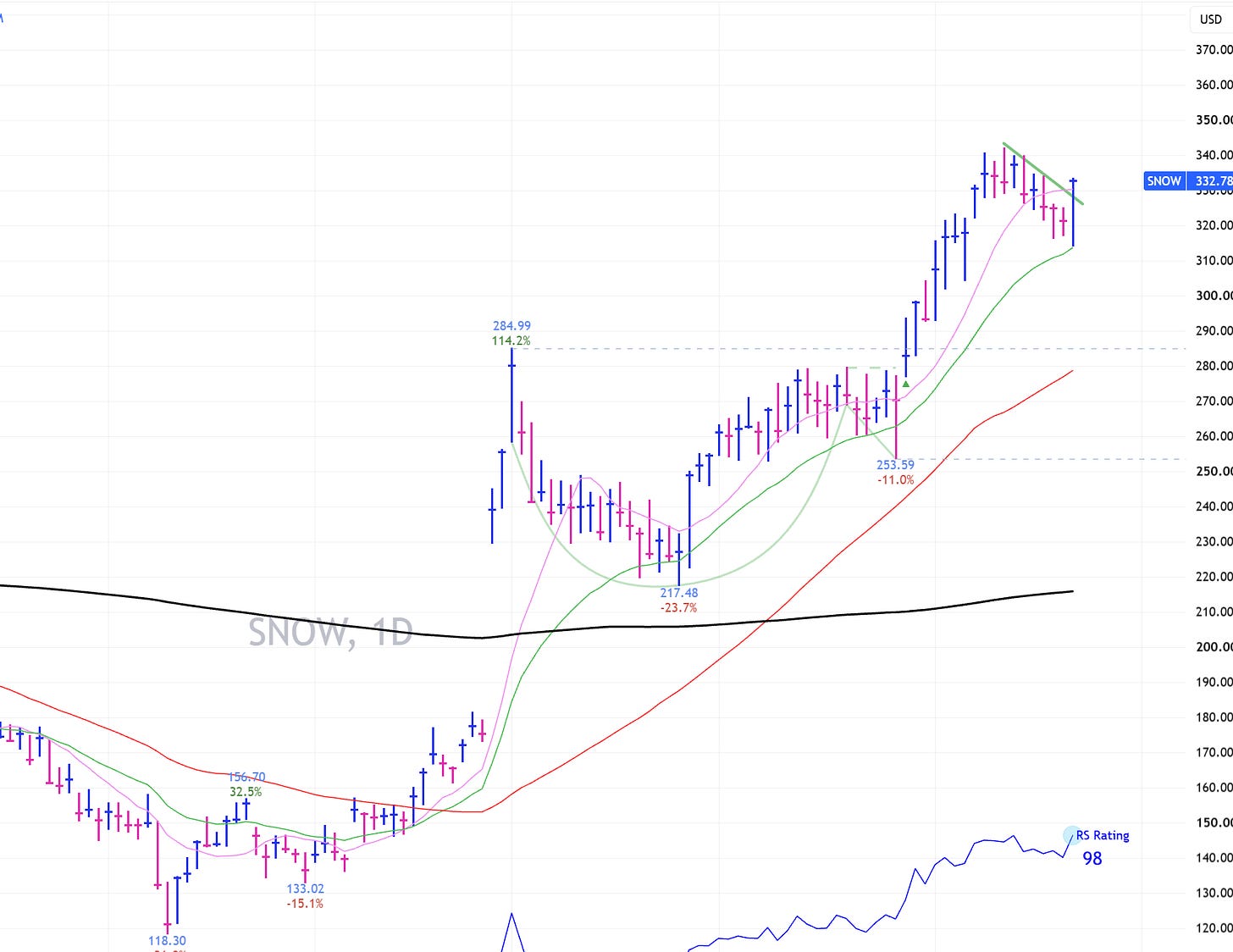The image size is (1233, 952).
Task: Click the 170.00 price axis label
Action: coord(1214,752)
